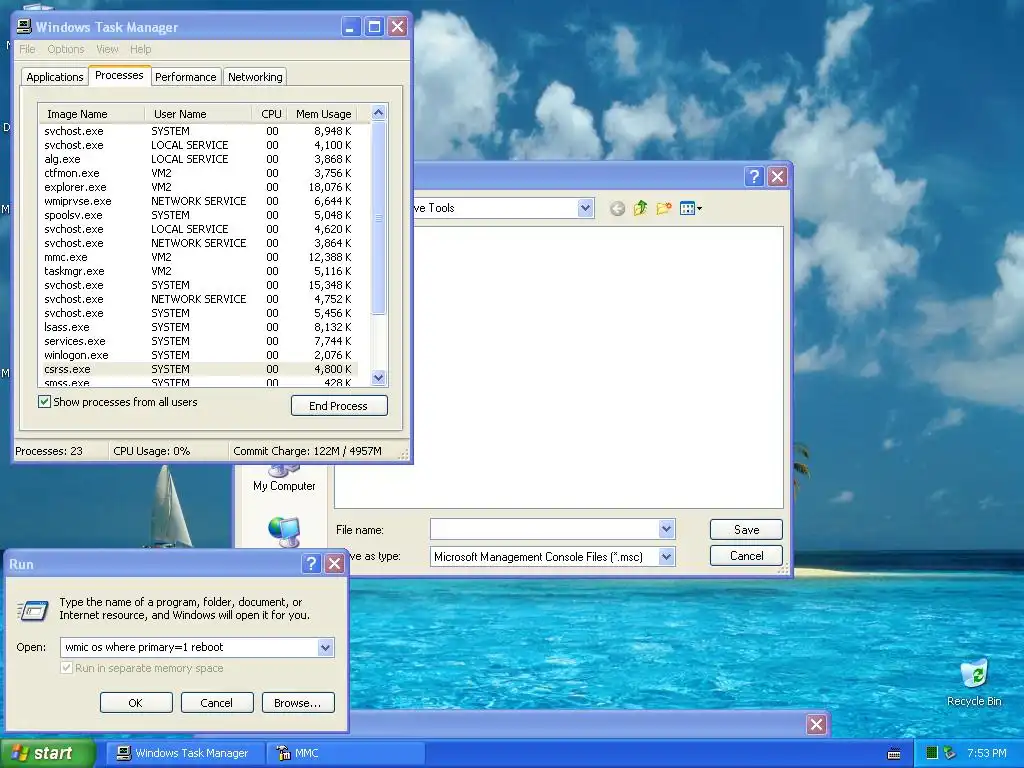Select My Computer in Save dialog places bar
Screen dimensions: 1024x768
click(284, 479)
